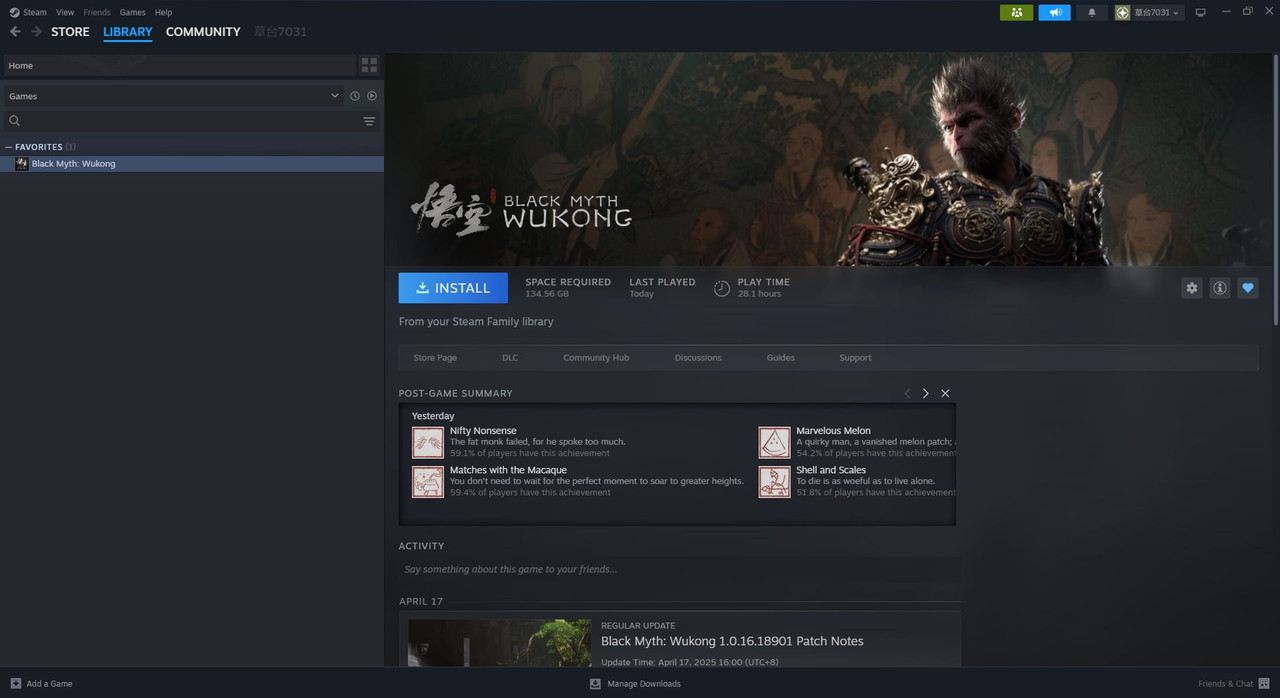Close the post-game summary panel
The height and width of the screenshot is (698, 1280).
coord(945,393)
